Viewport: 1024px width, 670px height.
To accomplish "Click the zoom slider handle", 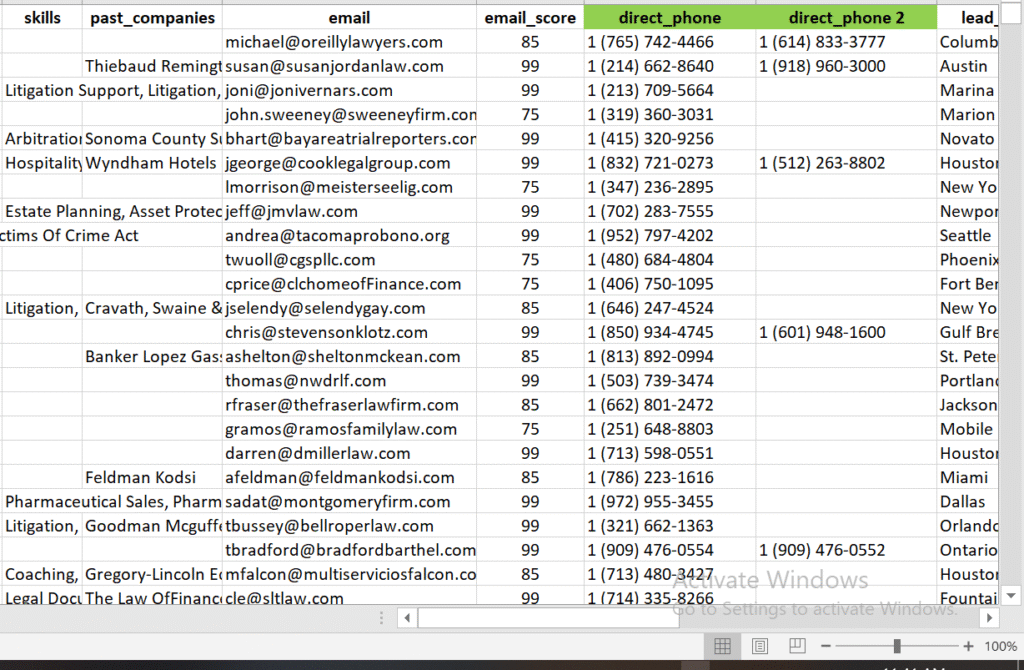I will tap(897, 647).
